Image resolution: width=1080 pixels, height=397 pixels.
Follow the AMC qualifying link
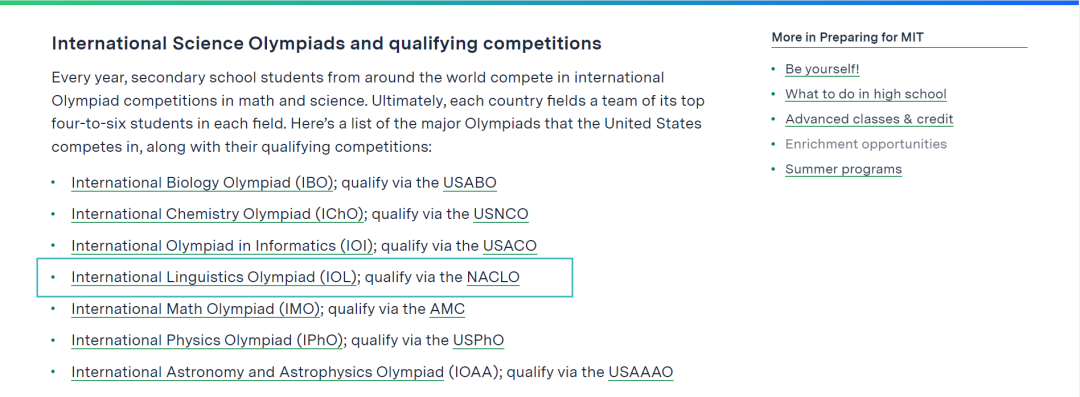click(447, 309)
